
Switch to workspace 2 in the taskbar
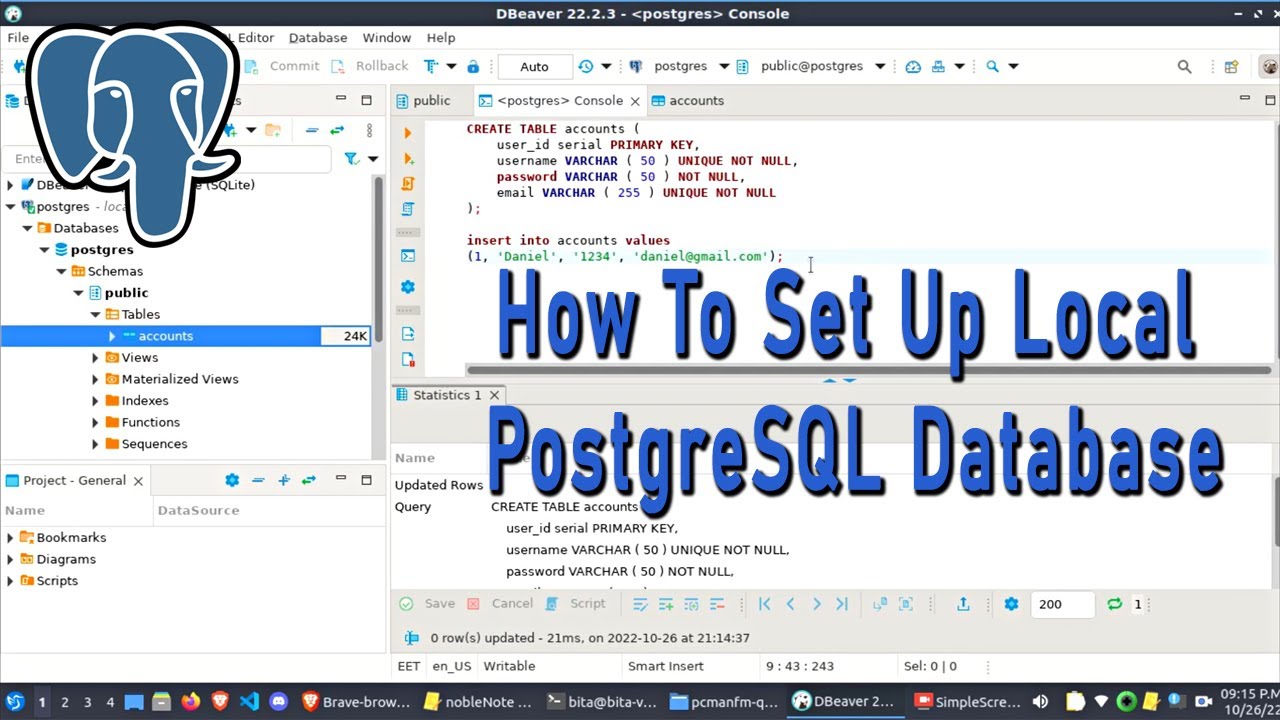click(65, 702)
